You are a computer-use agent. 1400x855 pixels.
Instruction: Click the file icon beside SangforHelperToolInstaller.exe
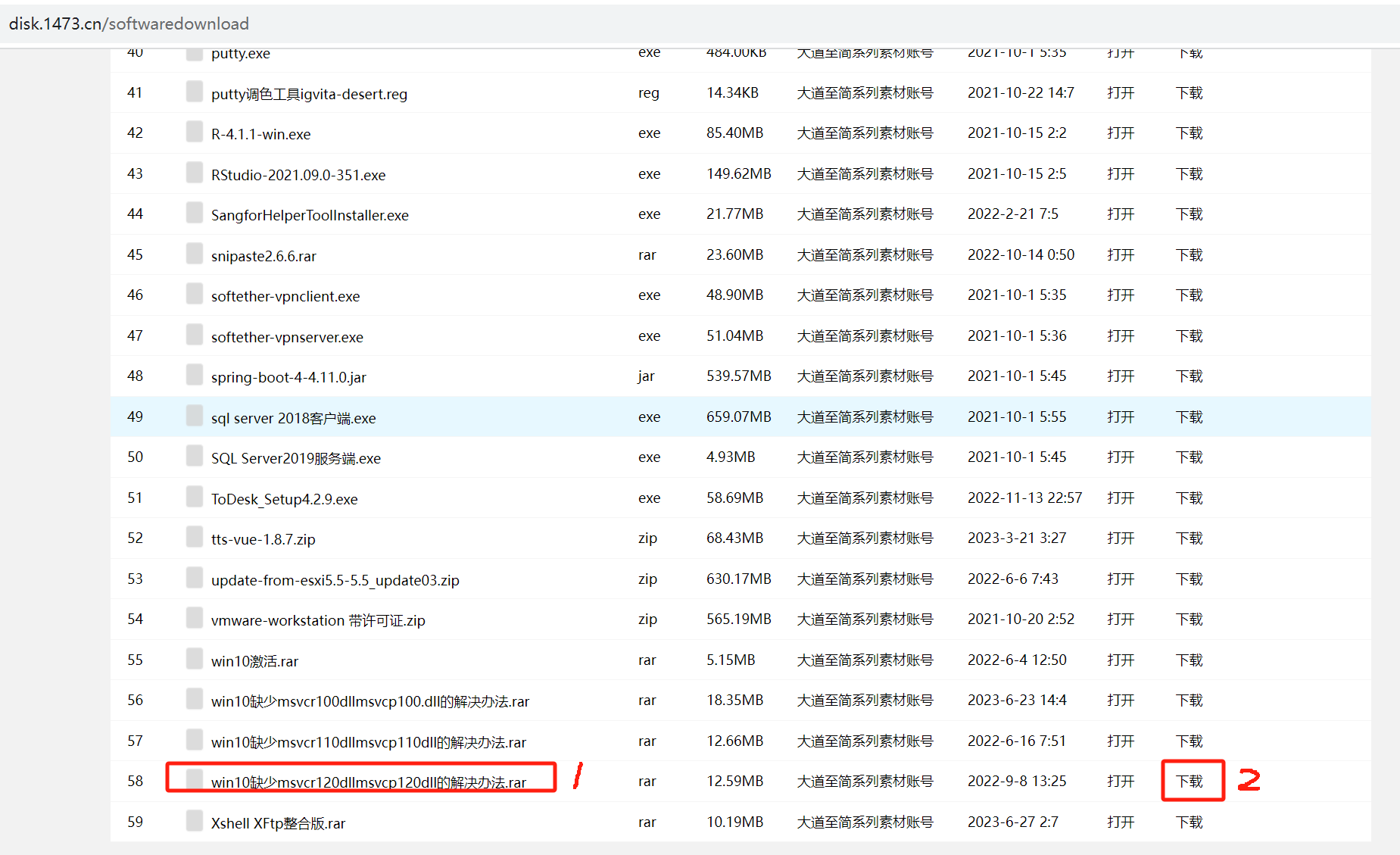(195, 213)
